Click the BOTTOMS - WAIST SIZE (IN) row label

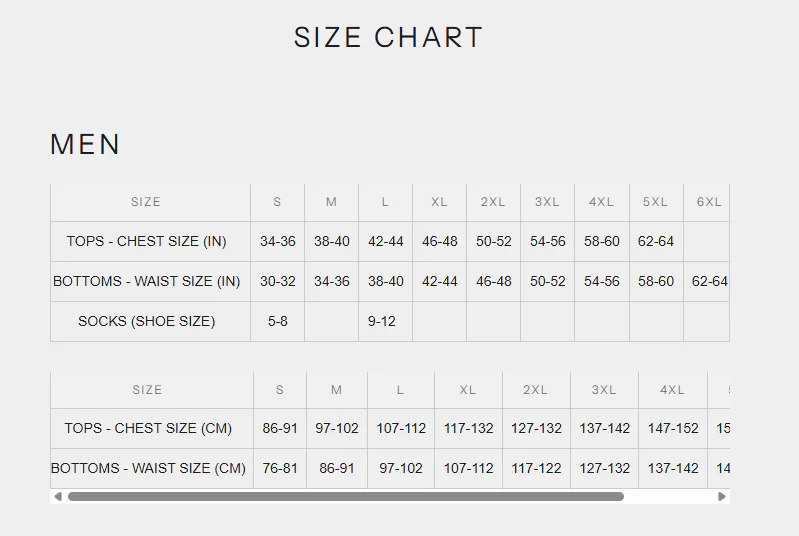[147, 281]
